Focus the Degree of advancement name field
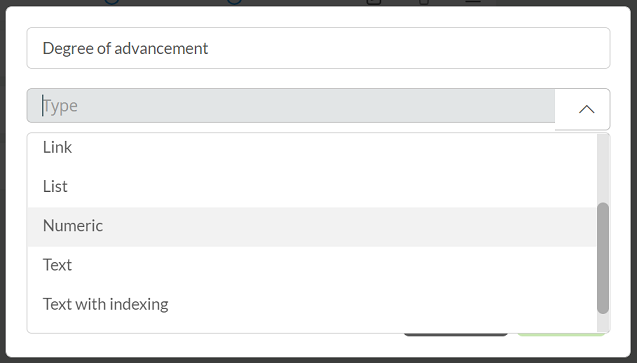The width and height of the screenshot is (637, 363). pos(318,48)
